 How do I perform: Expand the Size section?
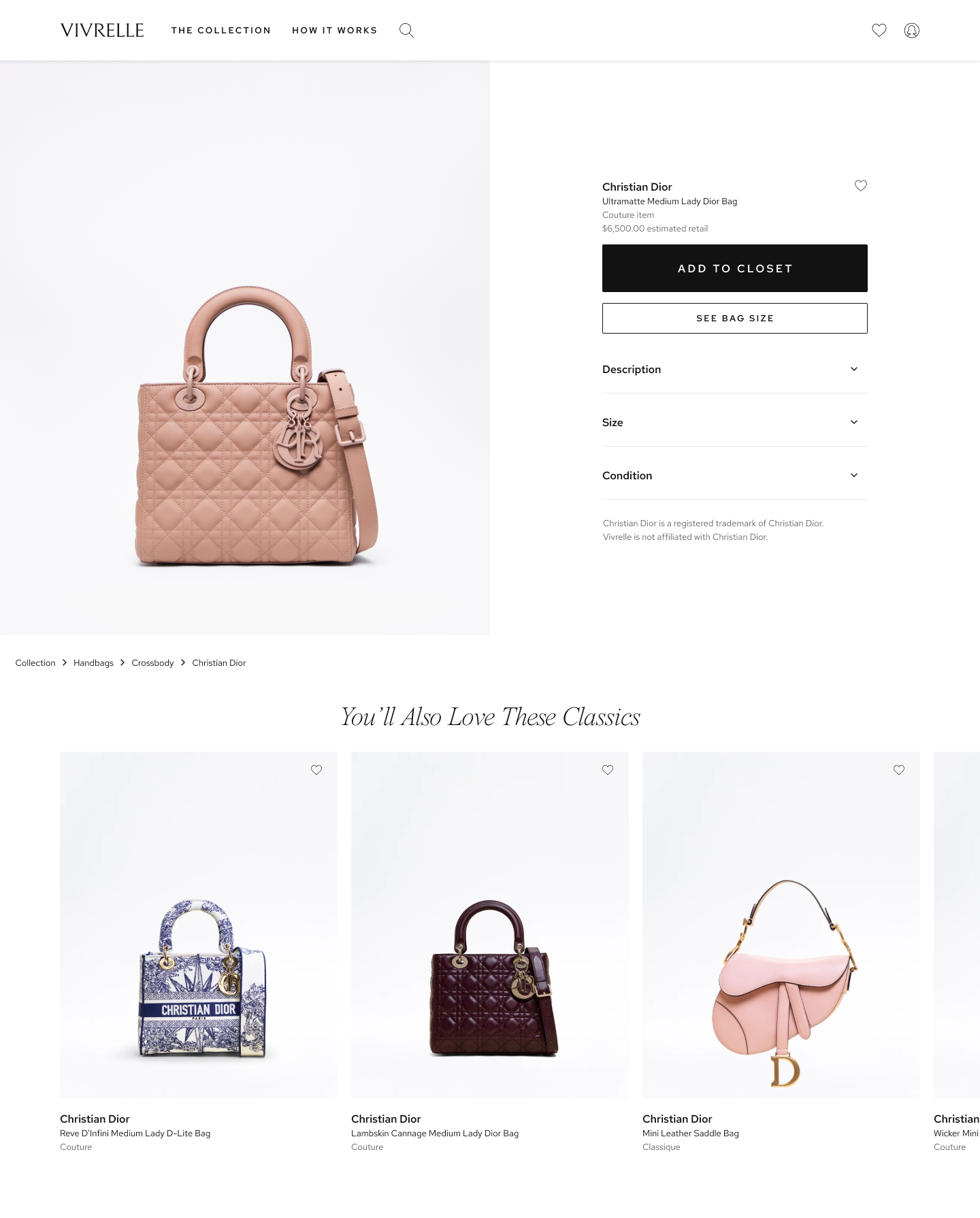pos(735,422)
